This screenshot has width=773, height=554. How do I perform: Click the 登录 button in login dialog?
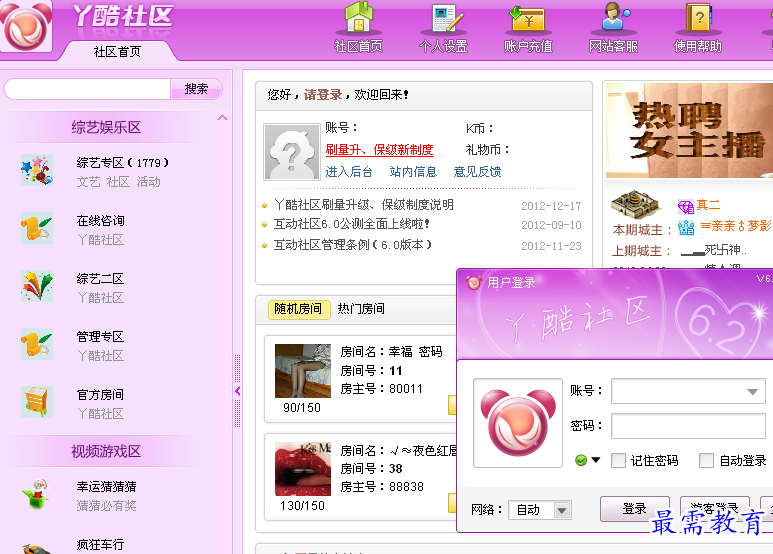[x=634, y=509]
